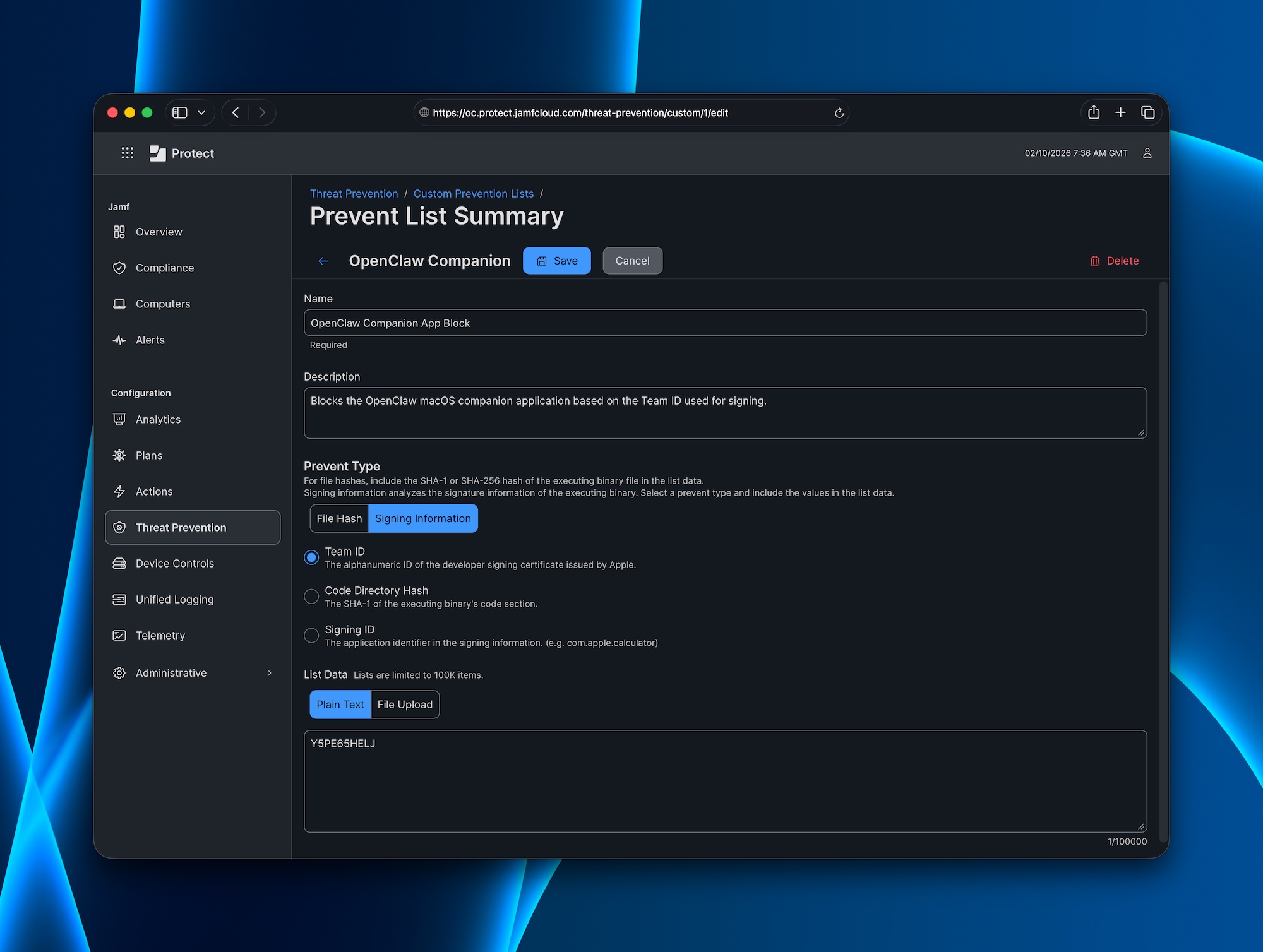
Task: Open Compliance section
Action: click(x=193, y=268)
